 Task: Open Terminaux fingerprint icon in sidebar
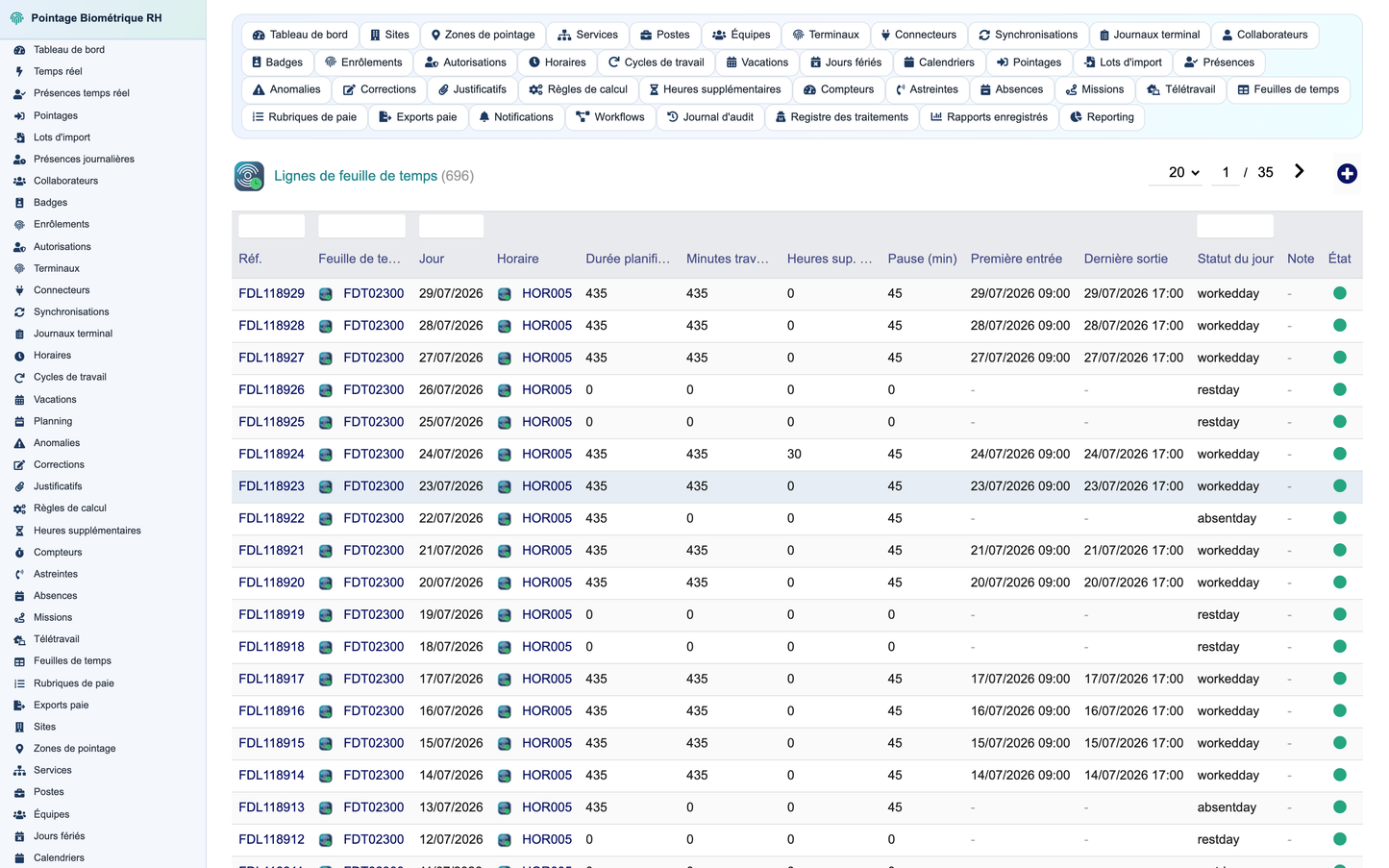coord(19,268)
